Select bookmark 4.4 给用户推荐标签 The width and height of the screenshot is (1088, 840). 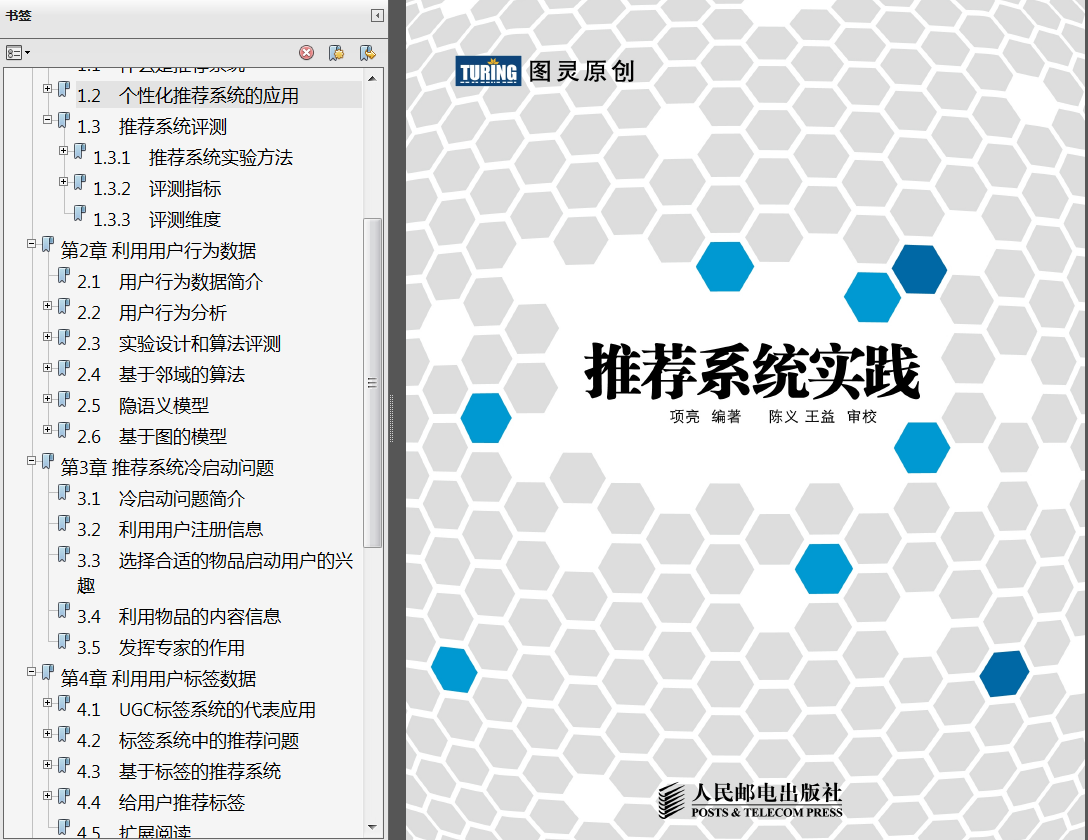tap(161, 803)
